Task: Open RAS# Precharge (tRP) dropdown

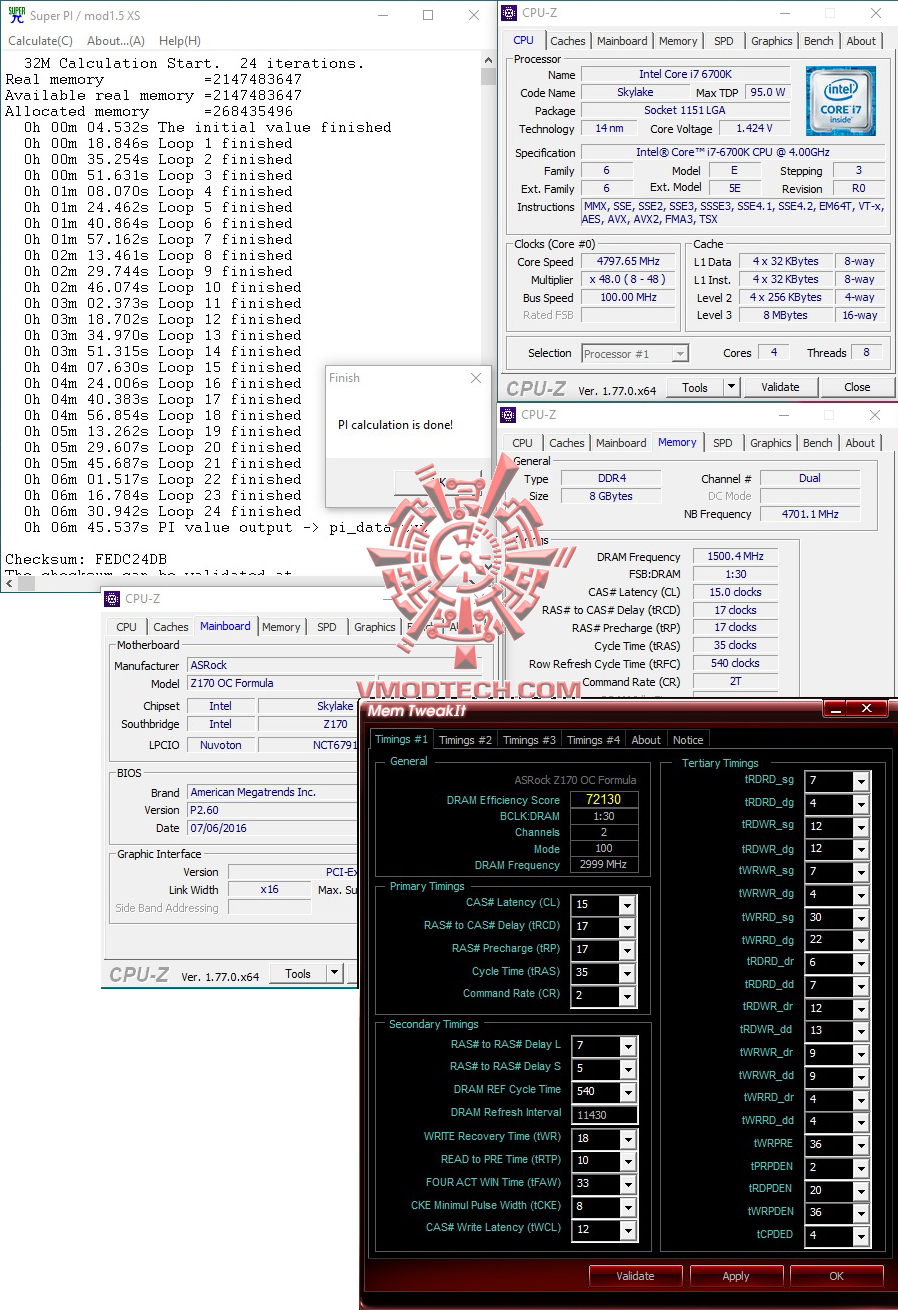Action: pyautogui.click(x=627, y=950)
